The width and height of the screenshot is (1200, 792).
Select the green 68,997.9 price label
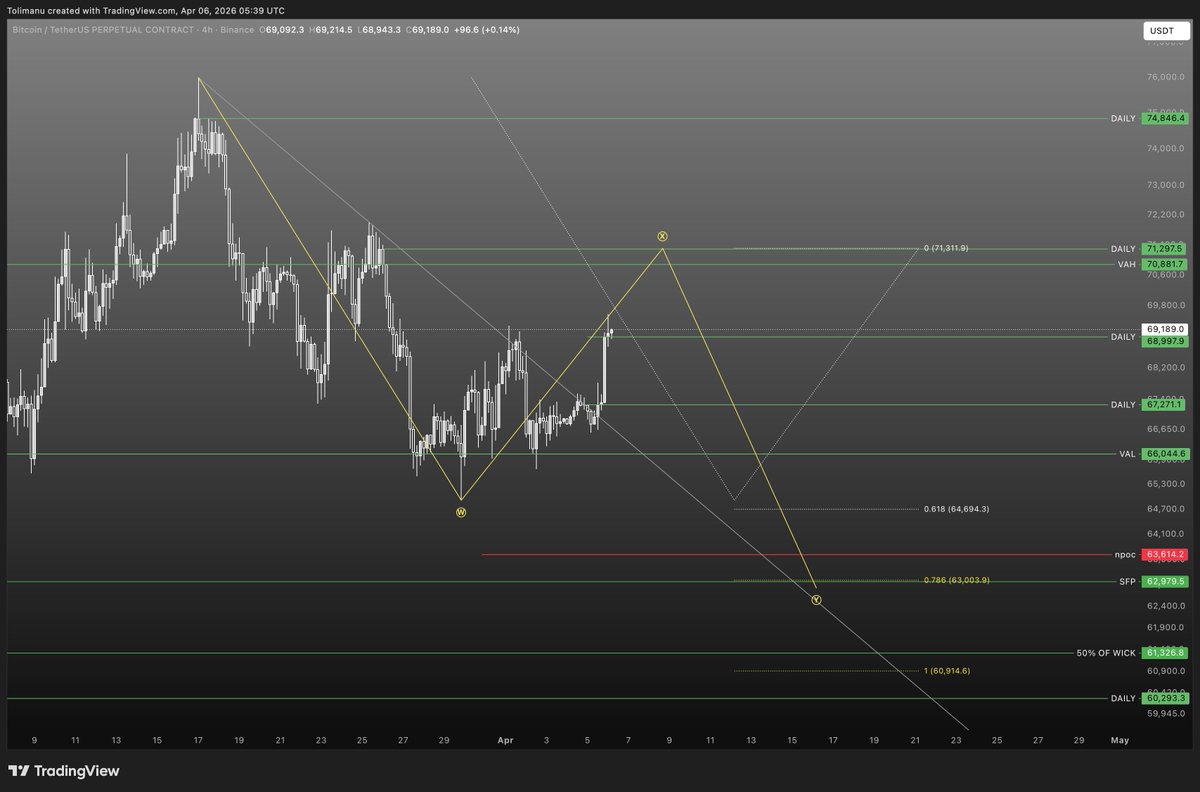pyautogui.click(x=1166, y=341)
